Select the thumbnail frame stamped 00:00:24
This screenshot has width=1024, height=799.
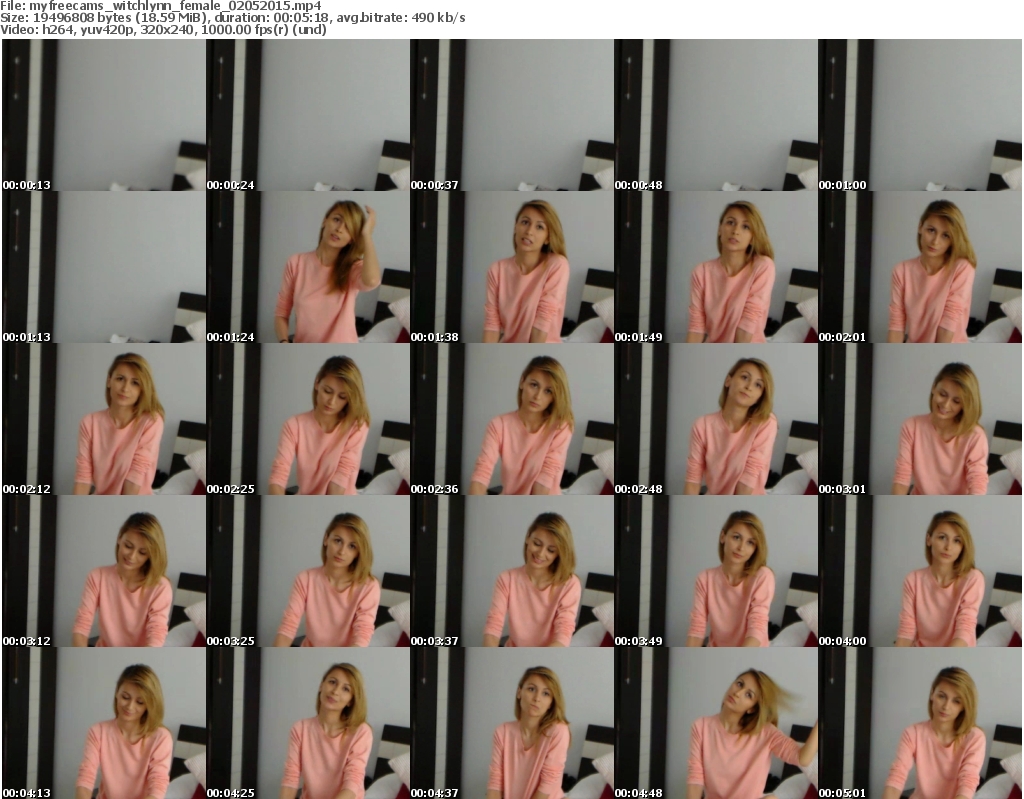(308, 115)
